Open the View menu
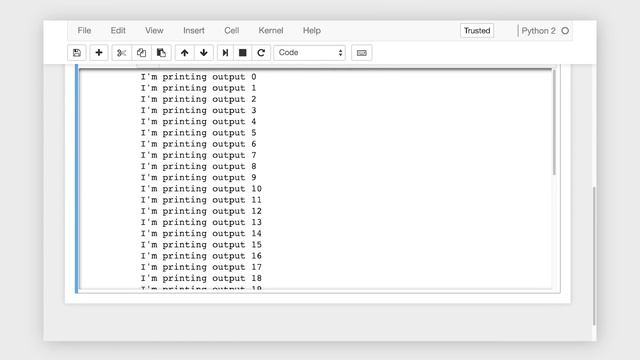This screenshot has width=640, height=360. click(154, 31)
